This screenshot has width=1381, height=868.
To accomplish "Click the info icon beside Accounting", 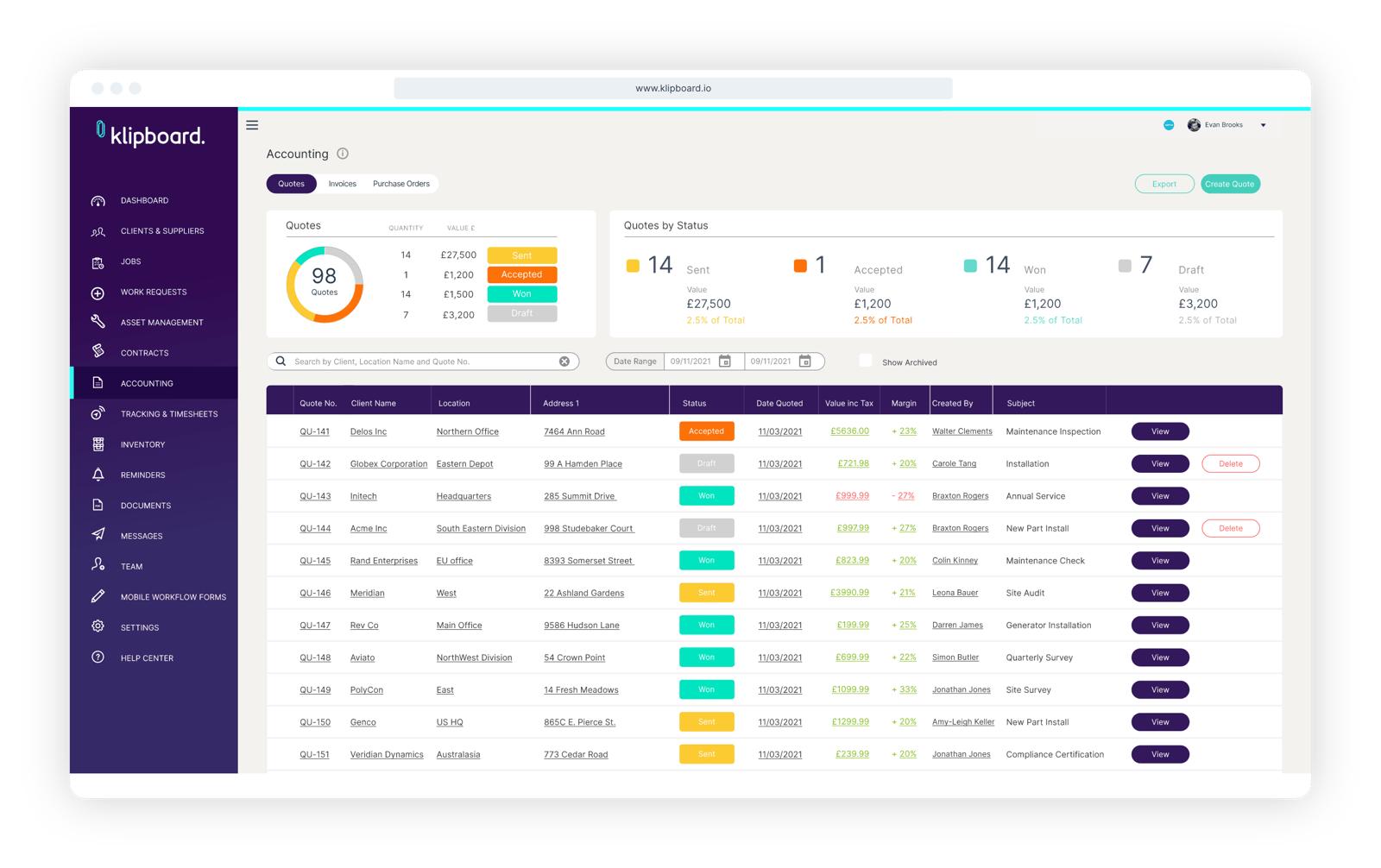I will click(343, 154).
